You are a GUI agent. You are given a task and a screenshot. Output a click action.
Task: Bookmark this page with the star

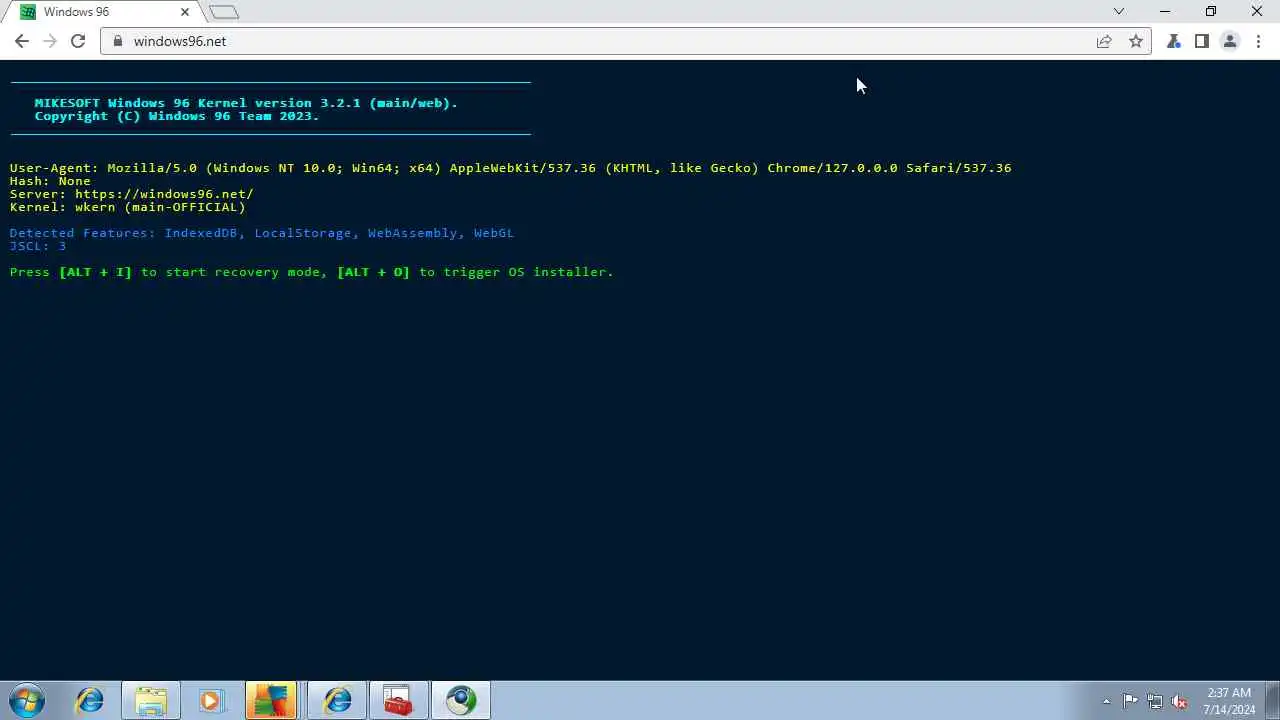click(1136, 41)
